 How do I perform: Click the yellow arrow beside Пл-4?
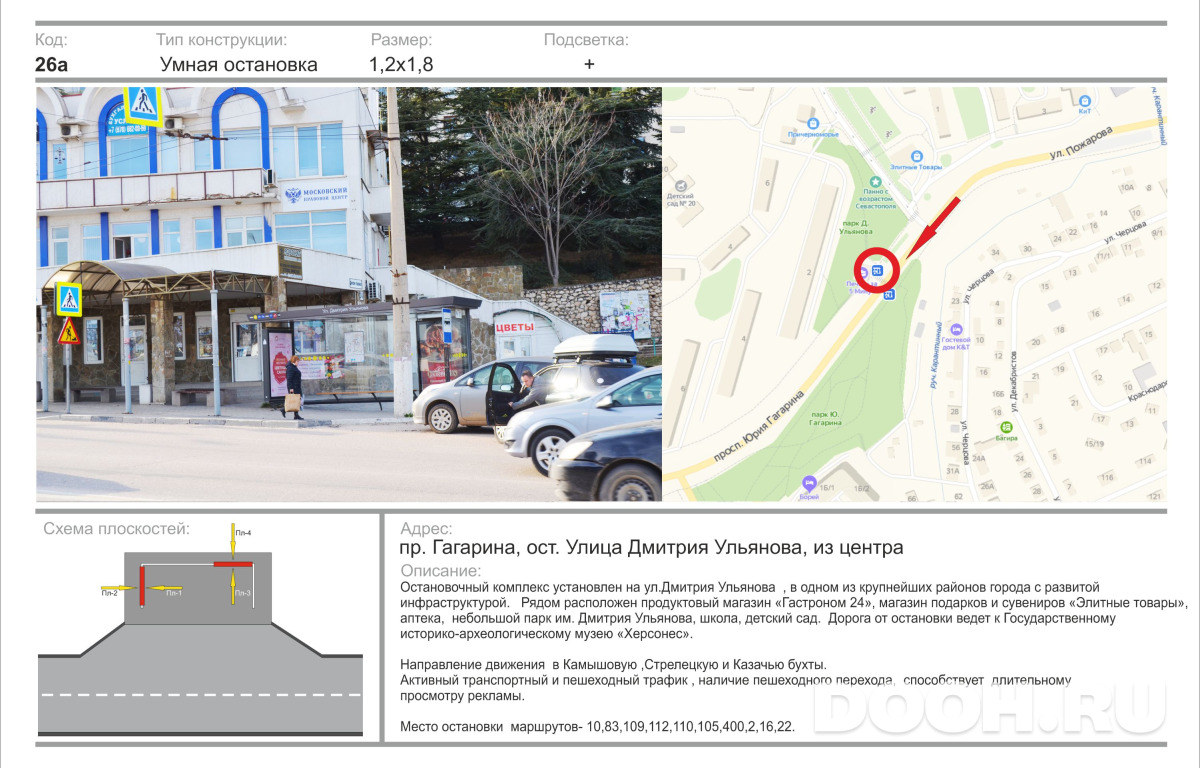(x=233, y=540)
